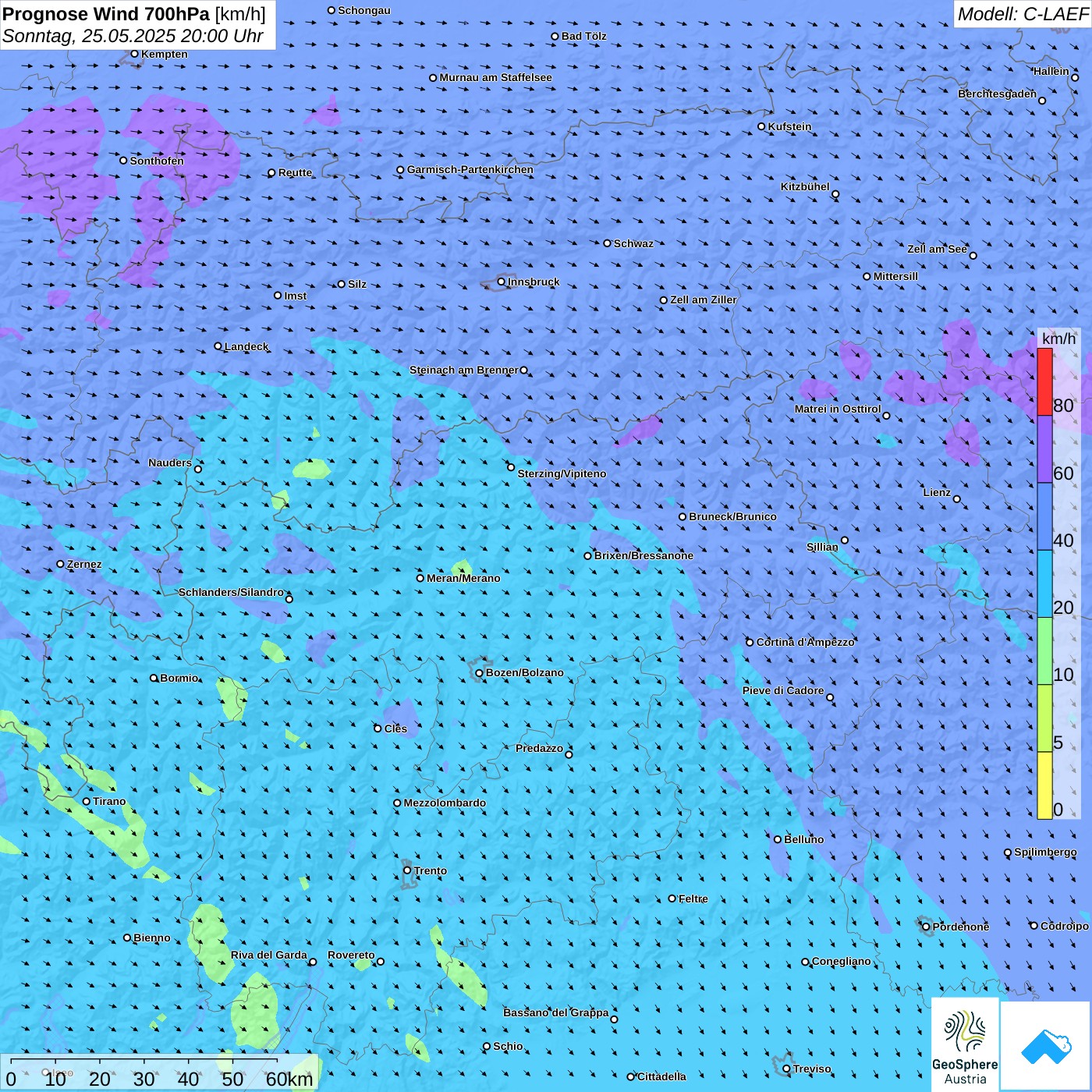Click the 'Conegliano' label

[841, 961]
